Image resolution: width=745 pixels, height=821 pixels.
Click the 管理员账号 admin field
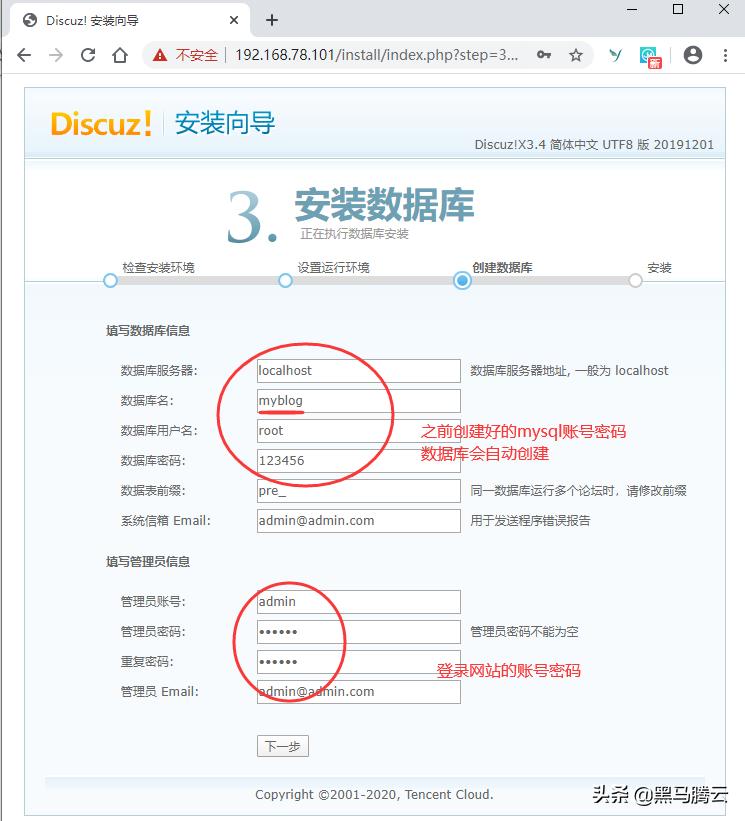359,602
